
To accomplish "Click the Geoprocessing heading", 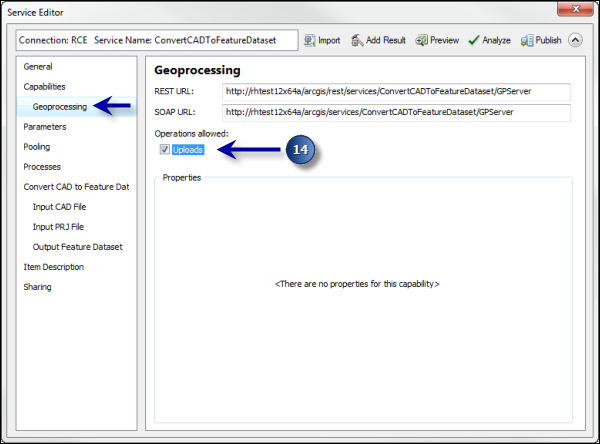I will (x=197, y=71).
